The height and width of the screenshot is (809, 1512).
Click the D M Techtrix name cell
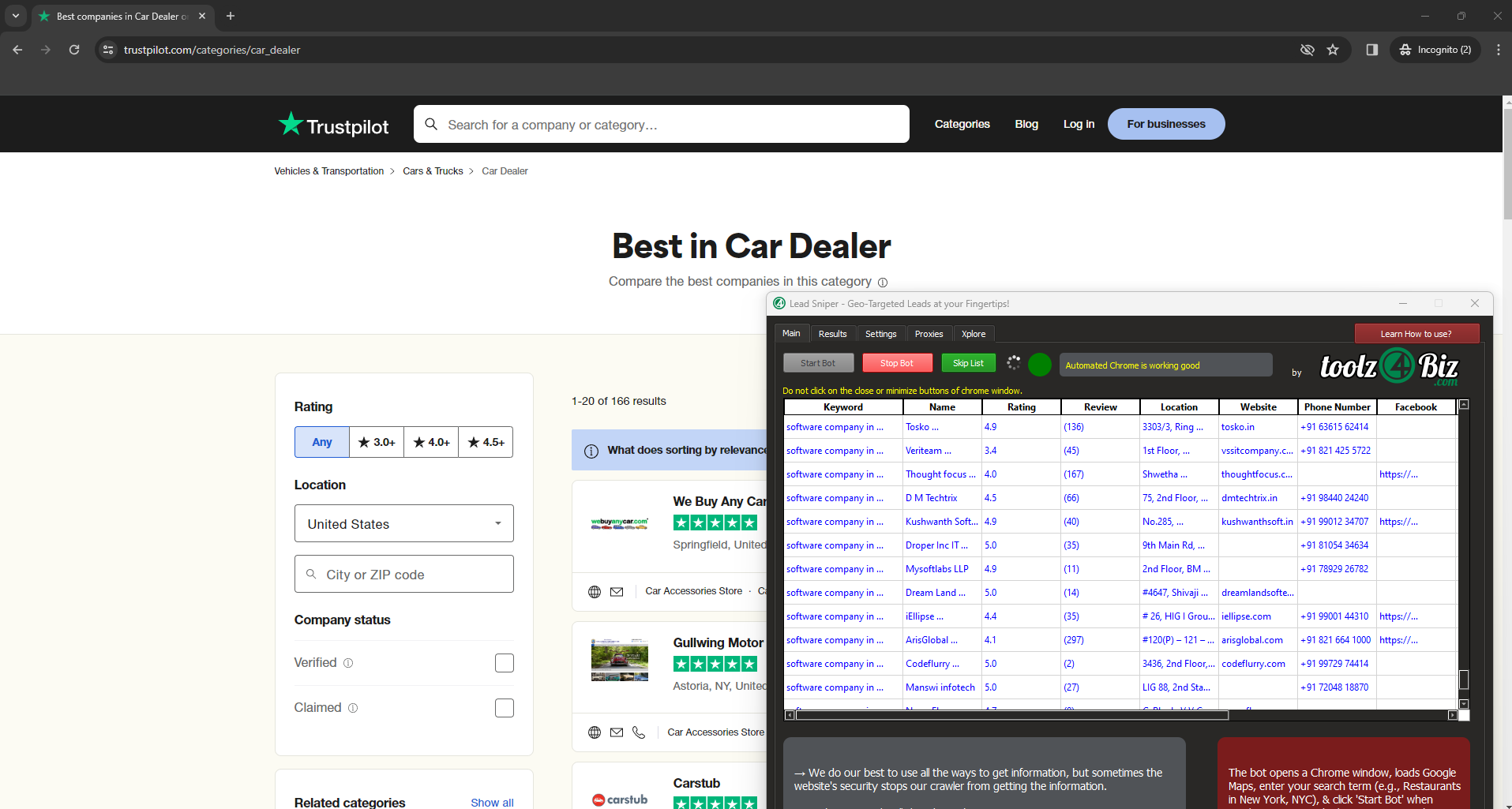tap(943, 498)
